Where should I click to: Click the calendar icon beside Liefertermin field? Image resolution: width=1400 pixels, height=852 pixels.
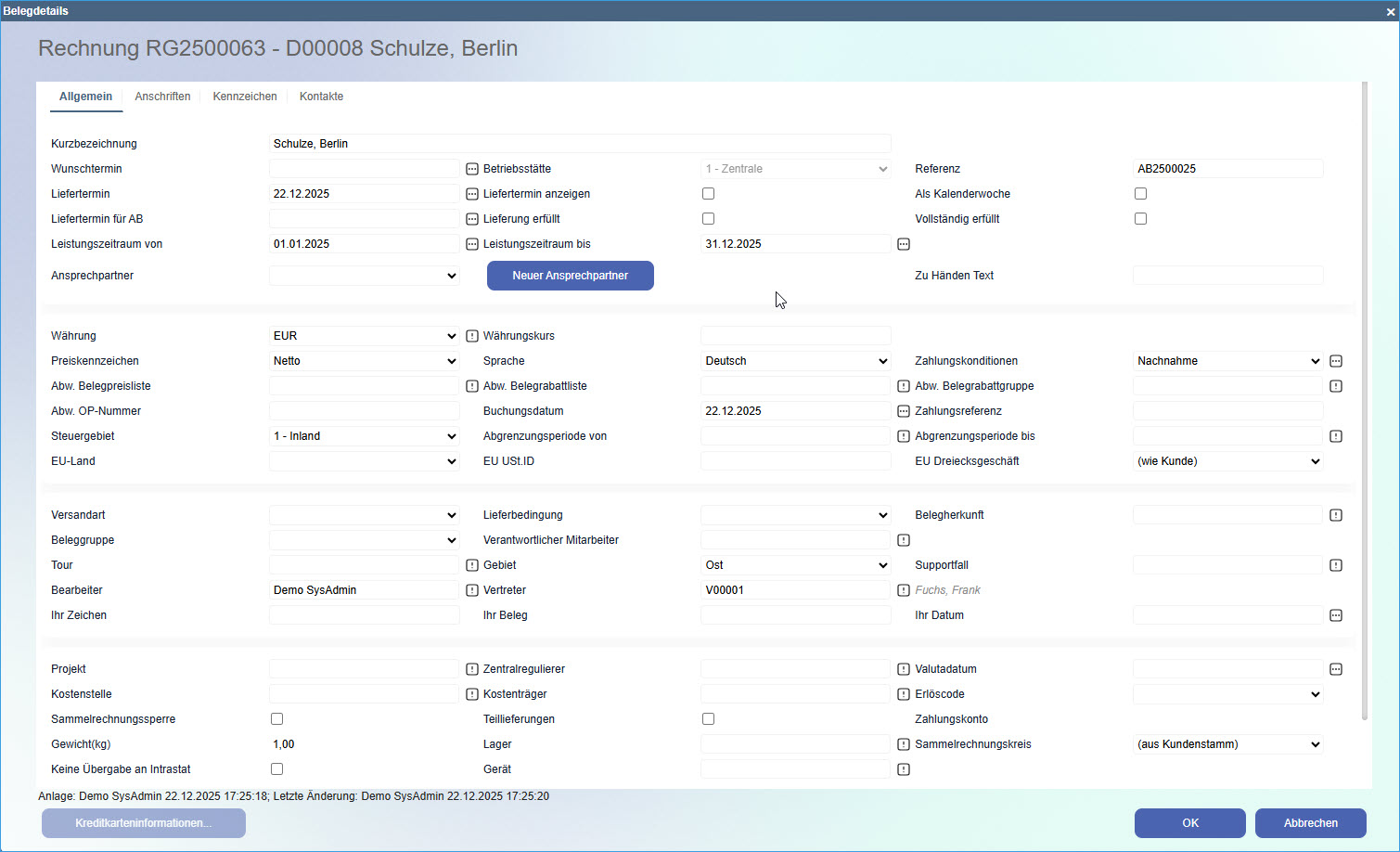tap(471, 194)
